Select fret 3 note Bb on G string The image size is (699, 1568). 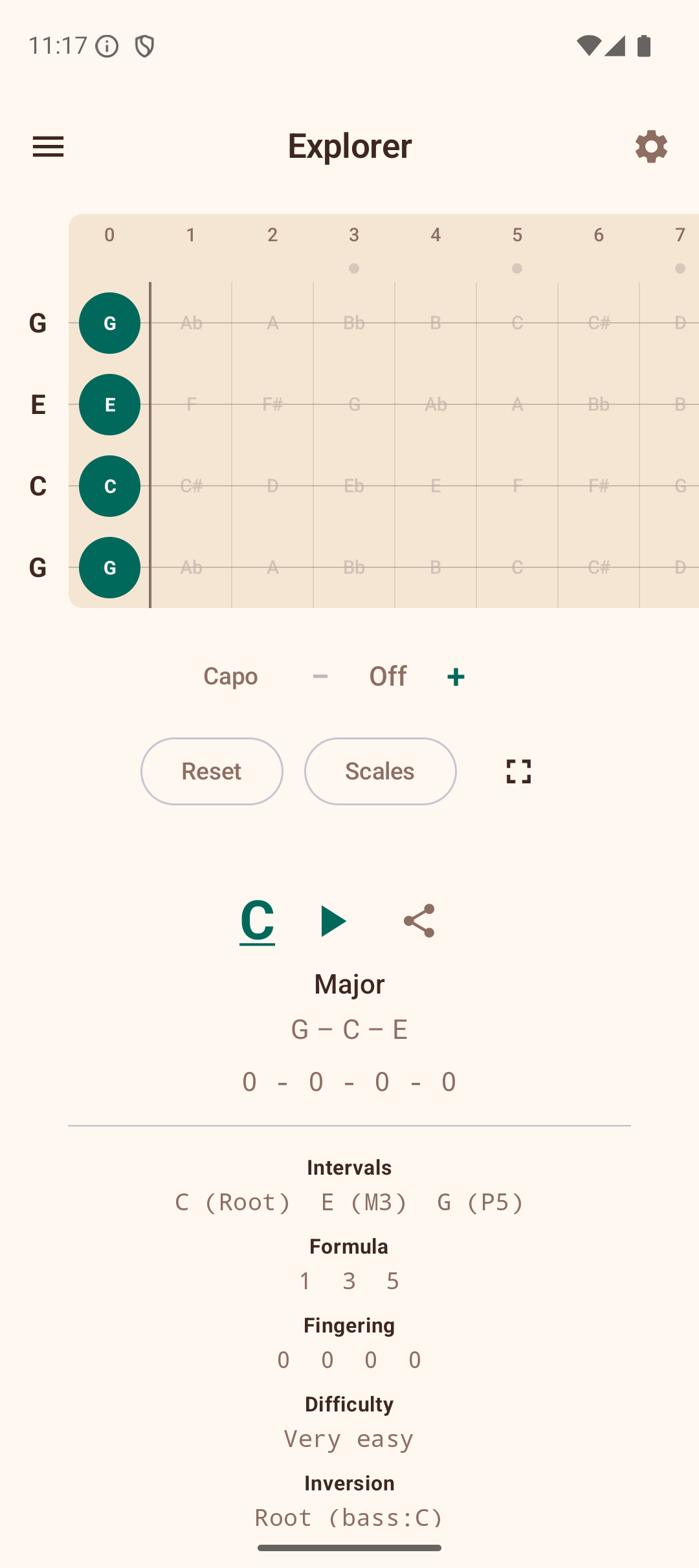[x=354, y=323]
